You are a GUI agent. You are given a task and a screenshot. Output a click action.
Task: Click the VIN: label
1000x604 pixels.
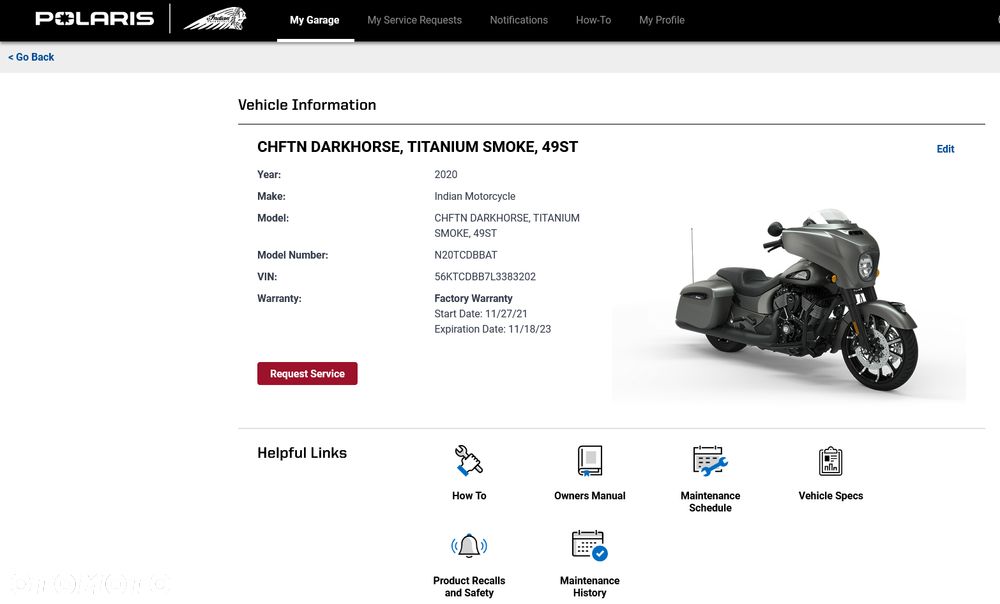pos(267,277)
